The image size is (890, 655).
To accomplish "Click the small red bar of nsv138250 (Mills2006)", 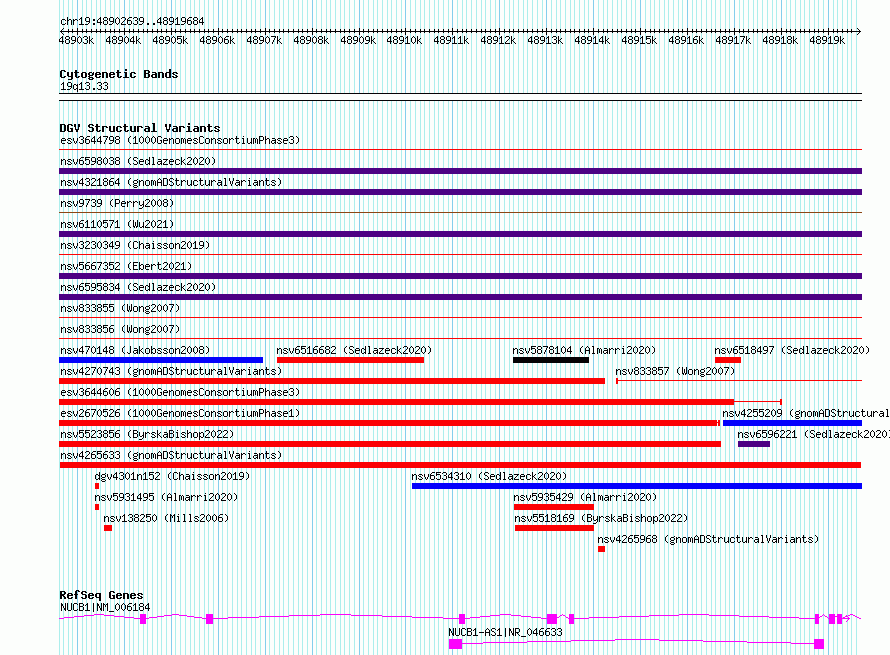I will (108, 528).
